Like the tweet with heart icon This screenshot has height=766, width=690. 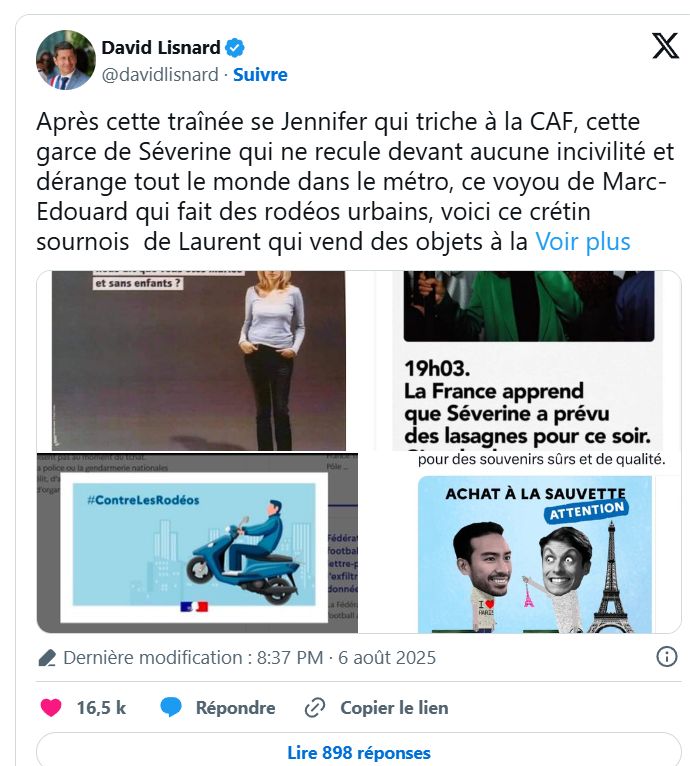51,707
